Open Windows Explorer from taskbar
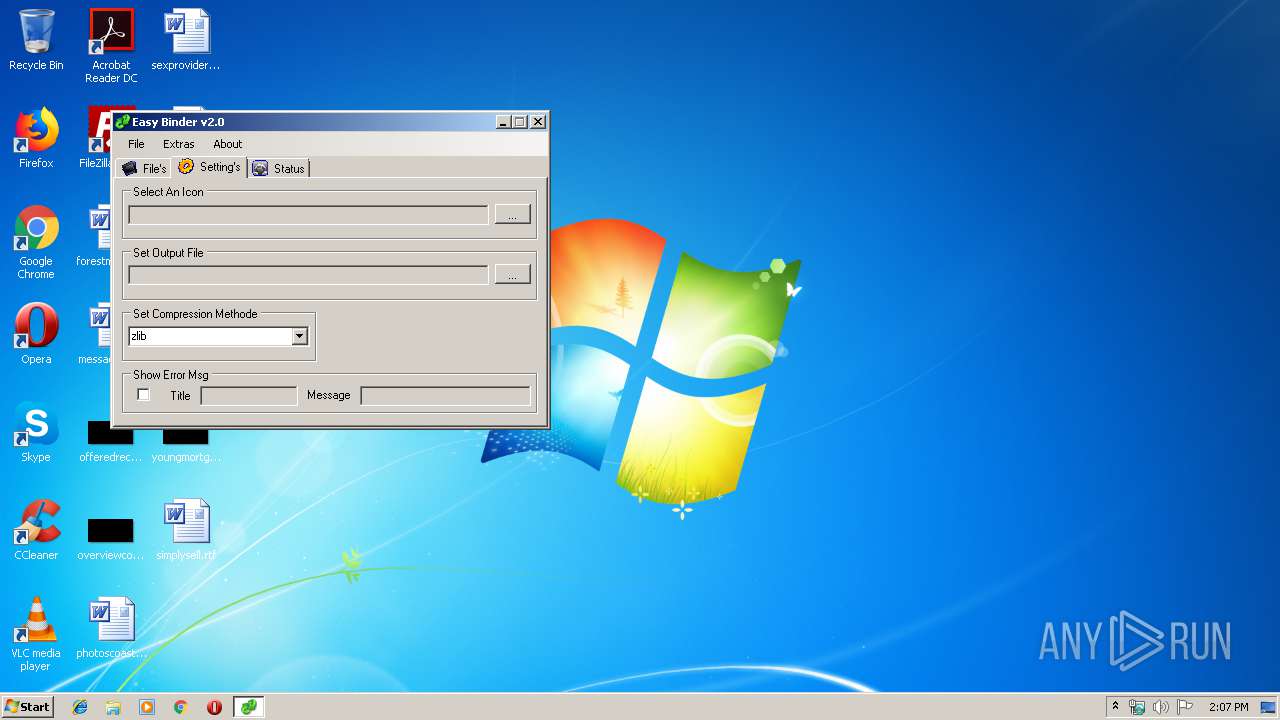Screen dimensions: 1280x720 pos(113,707)
